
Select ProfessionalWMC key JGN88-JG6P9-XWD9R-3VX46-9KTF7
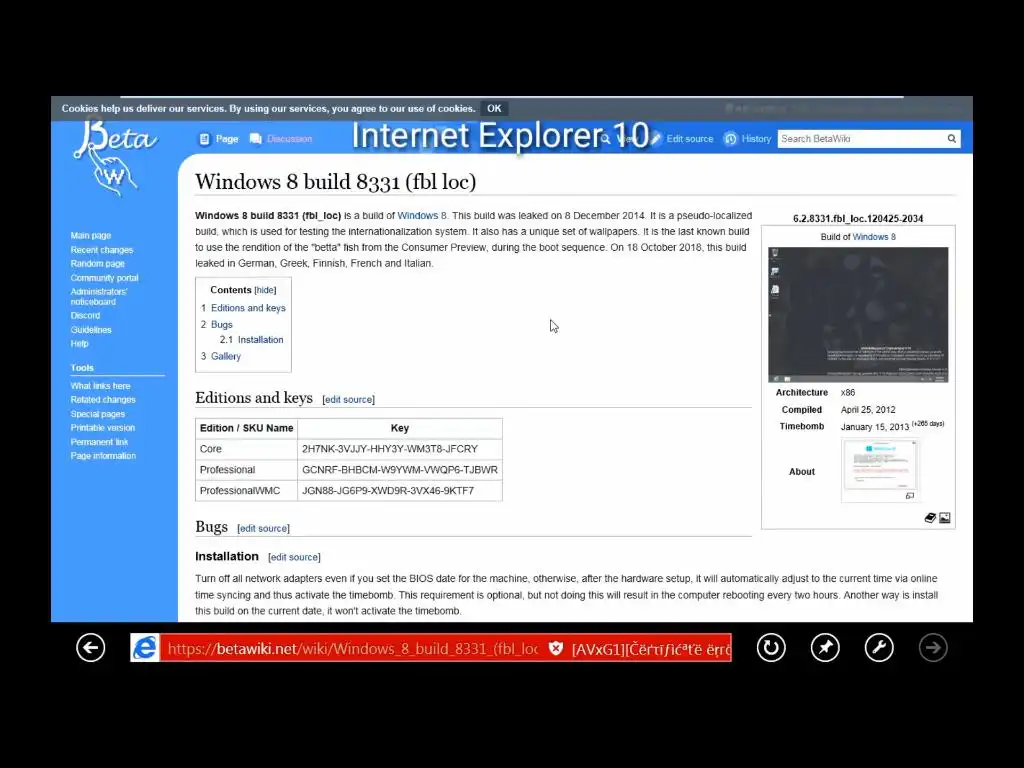pos(388,490)
